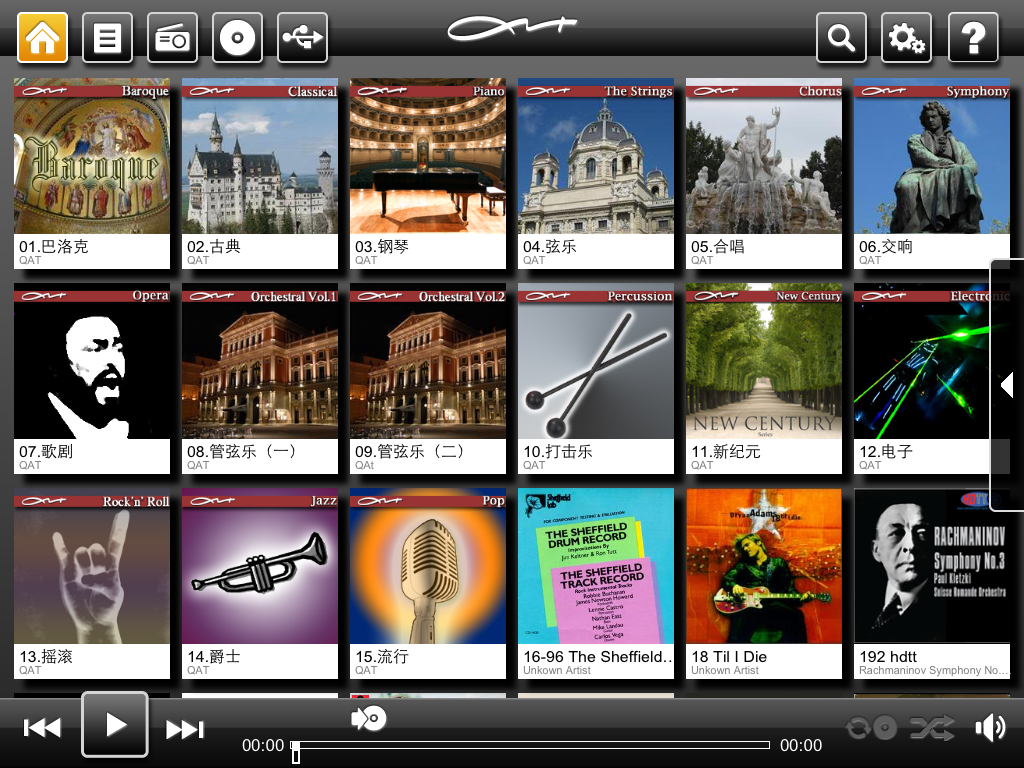Click the elapsed time 00:00 left label
1024x768 pixels.
pyautogui.click(x=263, y=745)
